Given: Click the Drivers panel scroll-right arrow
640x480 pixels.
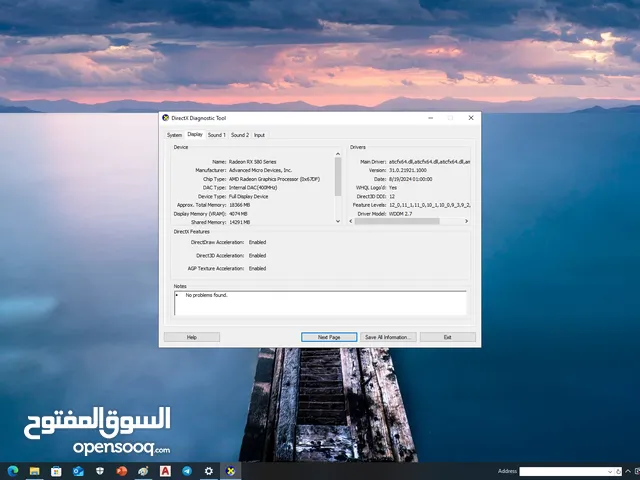Looking at the screenshot, I should (x=467, y=221).
